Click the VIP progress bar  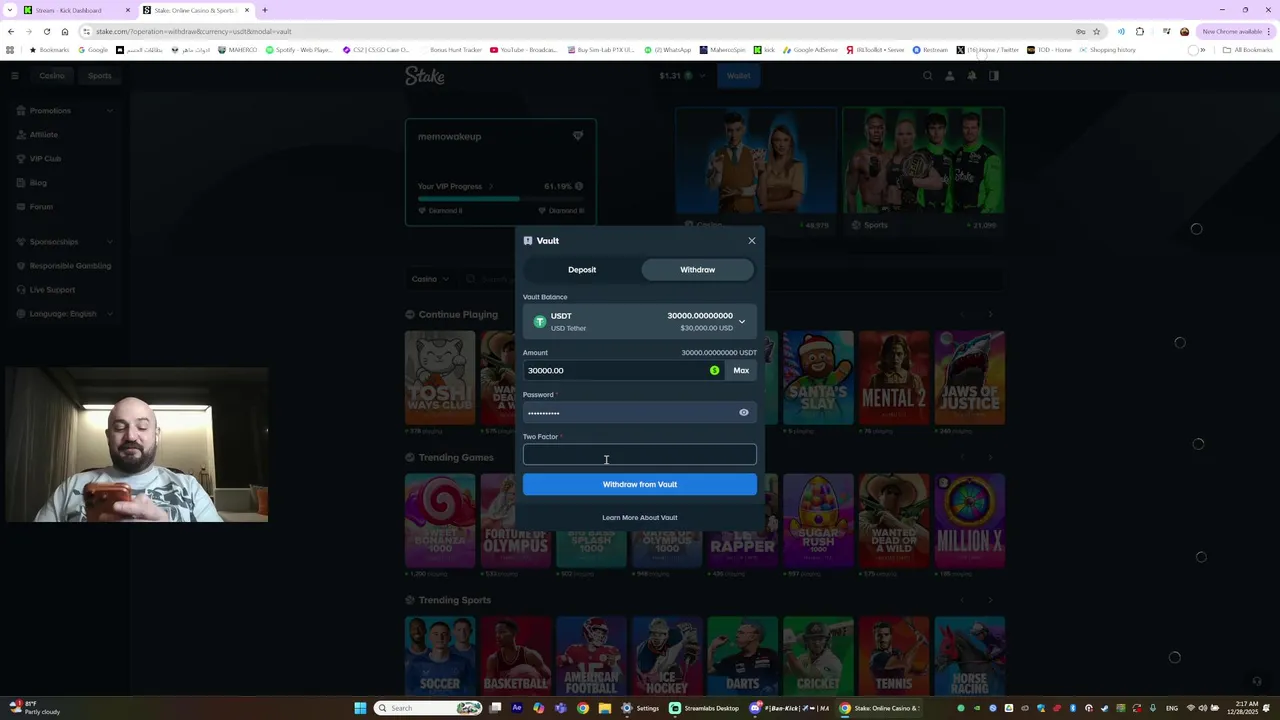click(501, 199)
